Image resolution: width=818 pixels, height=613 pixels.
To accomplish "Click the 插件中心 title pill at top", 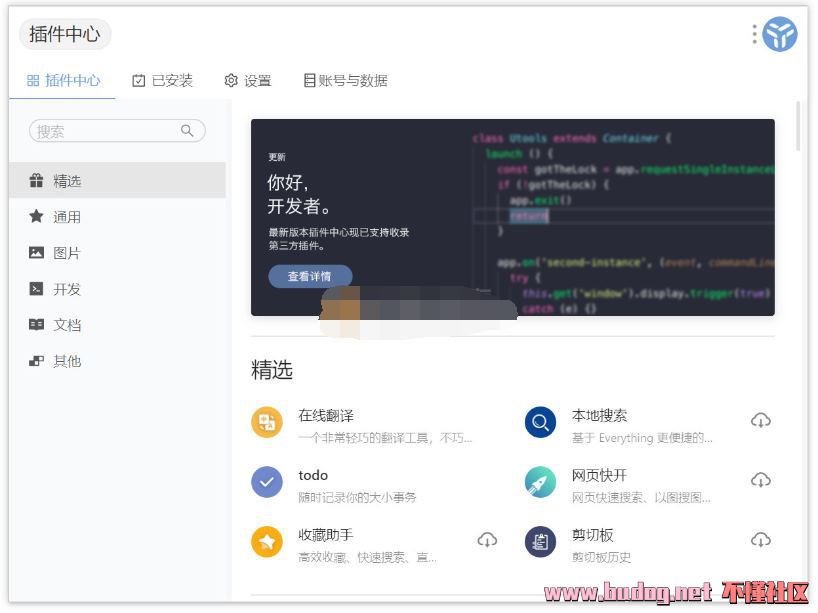I will pyautogui.click(x=65, y=34).
